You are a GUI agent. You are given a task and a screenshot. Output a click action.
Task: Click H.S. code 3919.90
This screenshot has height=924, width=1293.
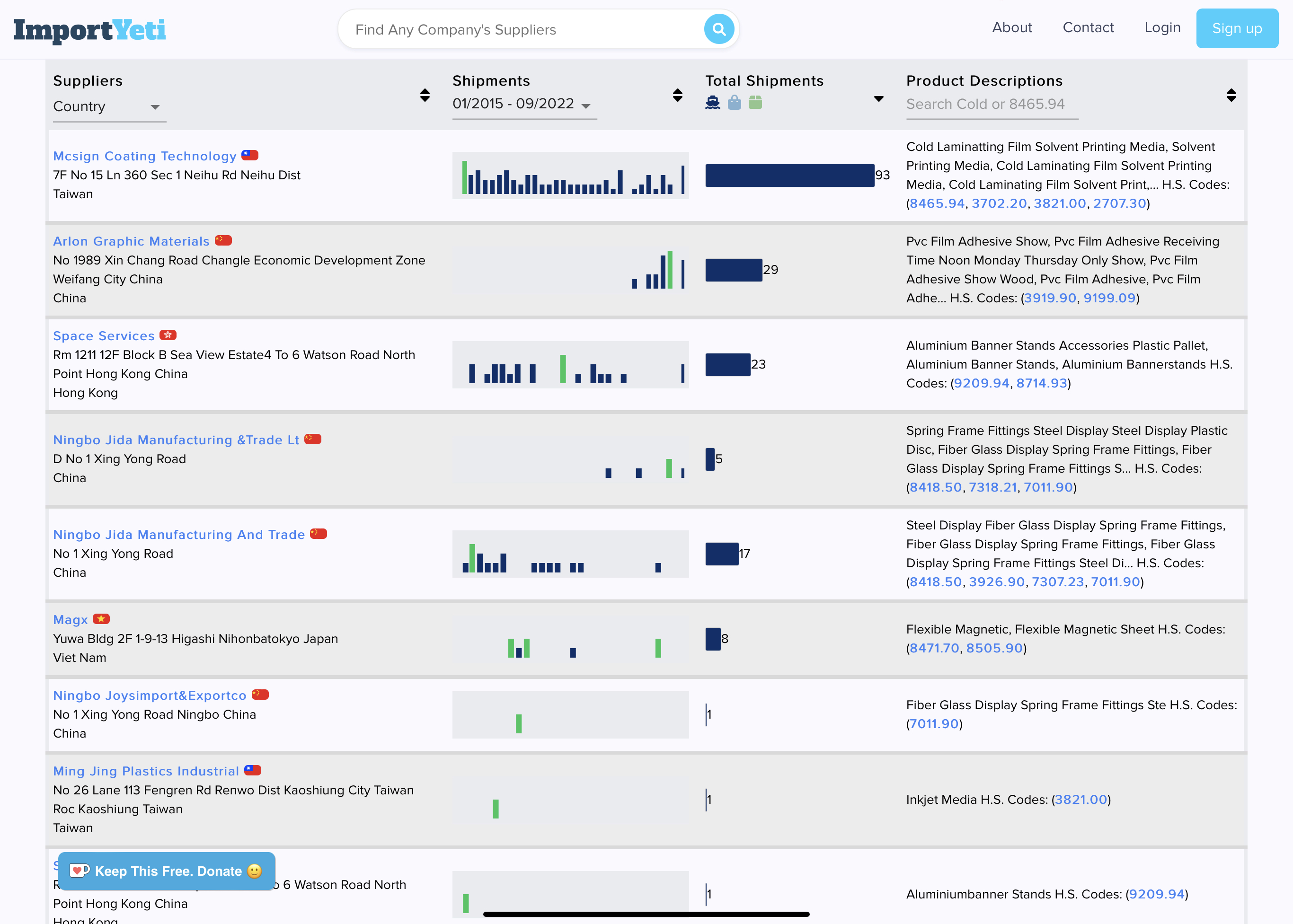[1050, 298]
